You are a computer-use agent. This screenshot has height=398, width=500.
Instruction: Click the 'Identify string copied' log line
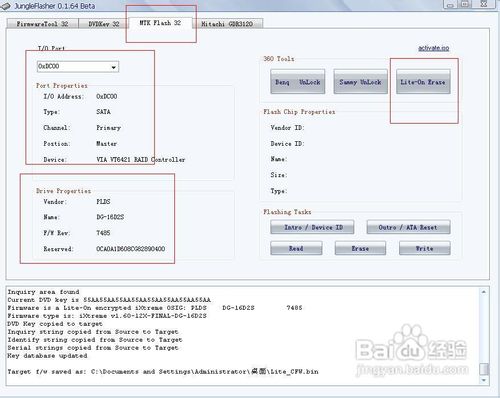pyautogui.click(x=95, y=340)
